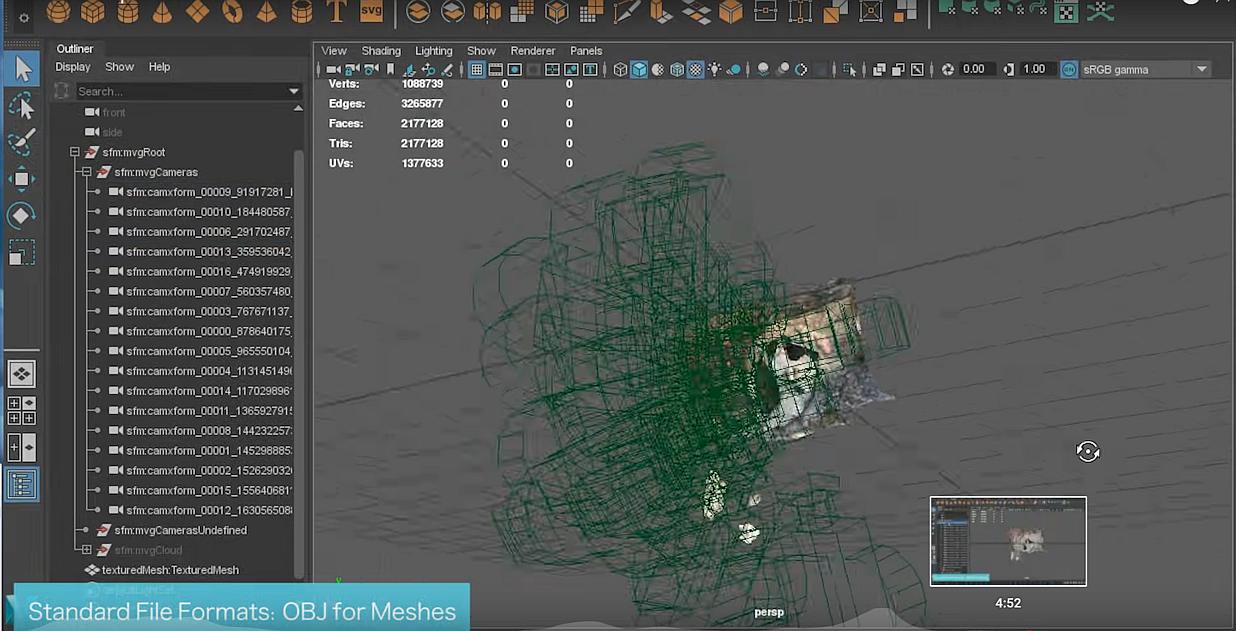Toggle wireframe display mode

tap(620, 69)
